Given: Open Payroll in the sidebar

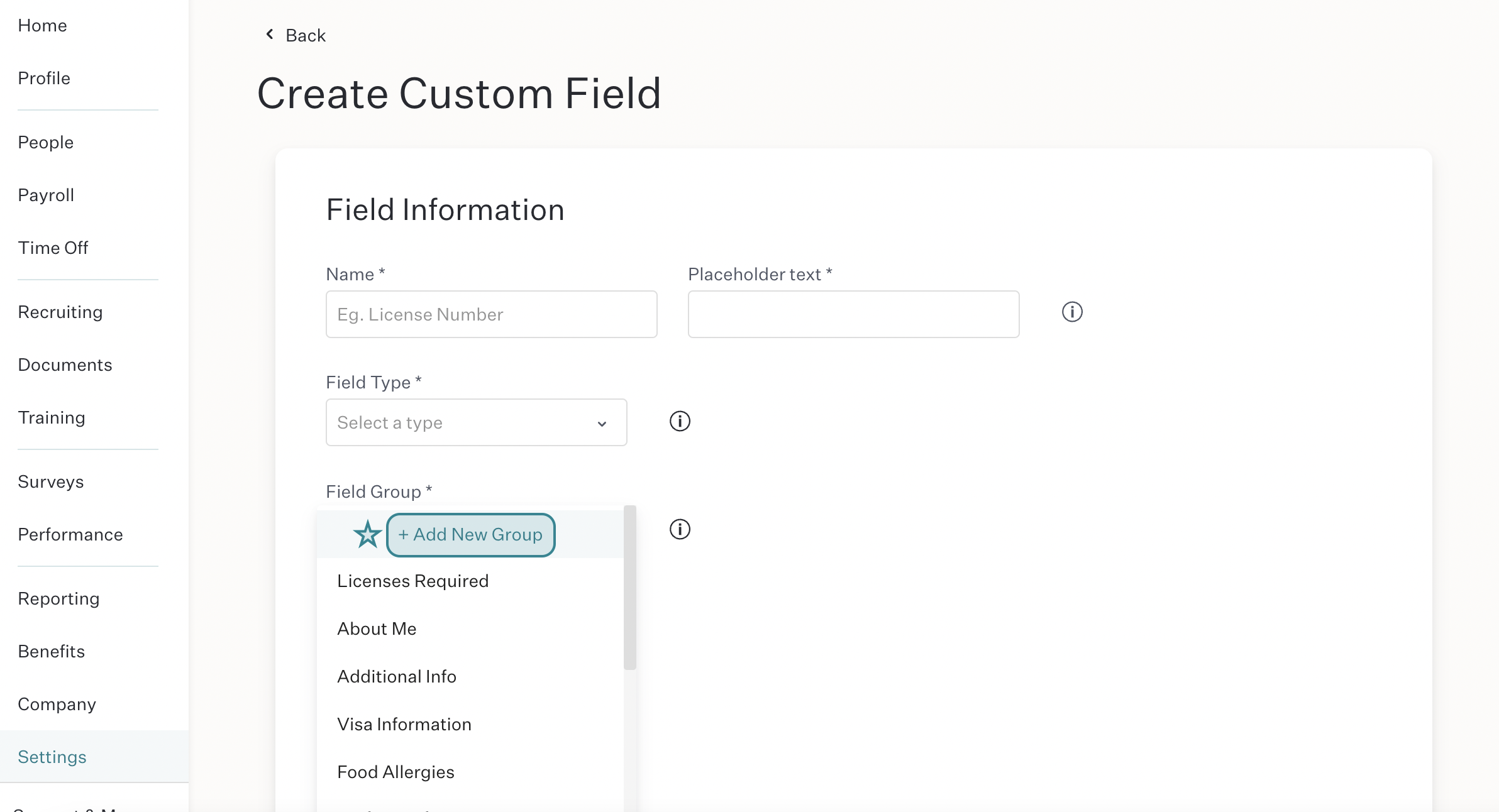Looking at the screenshot, I should [x=46, y=195].
